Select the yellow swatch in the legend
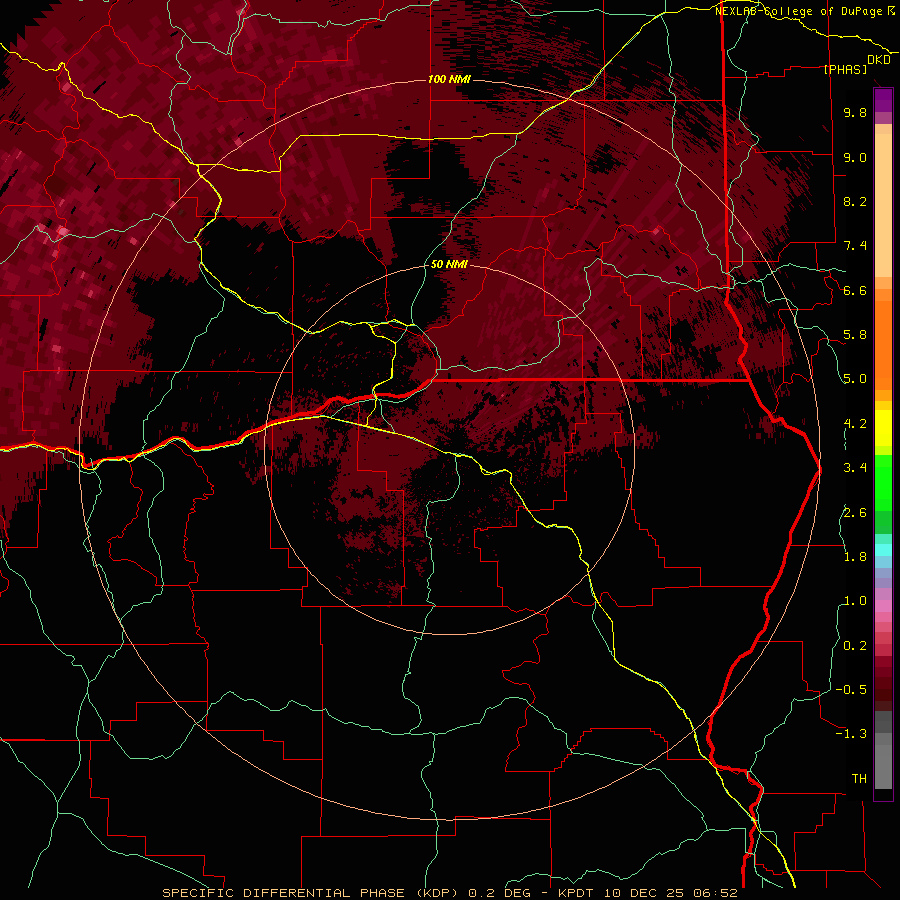The image size is (900, 900). [883, 428]
